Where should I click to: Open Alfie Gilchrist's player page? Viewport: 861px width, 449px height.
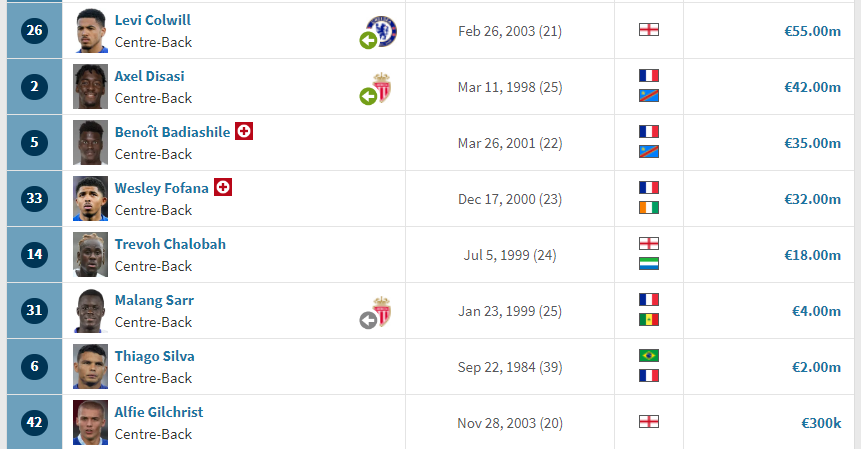(x=159, y=412)
